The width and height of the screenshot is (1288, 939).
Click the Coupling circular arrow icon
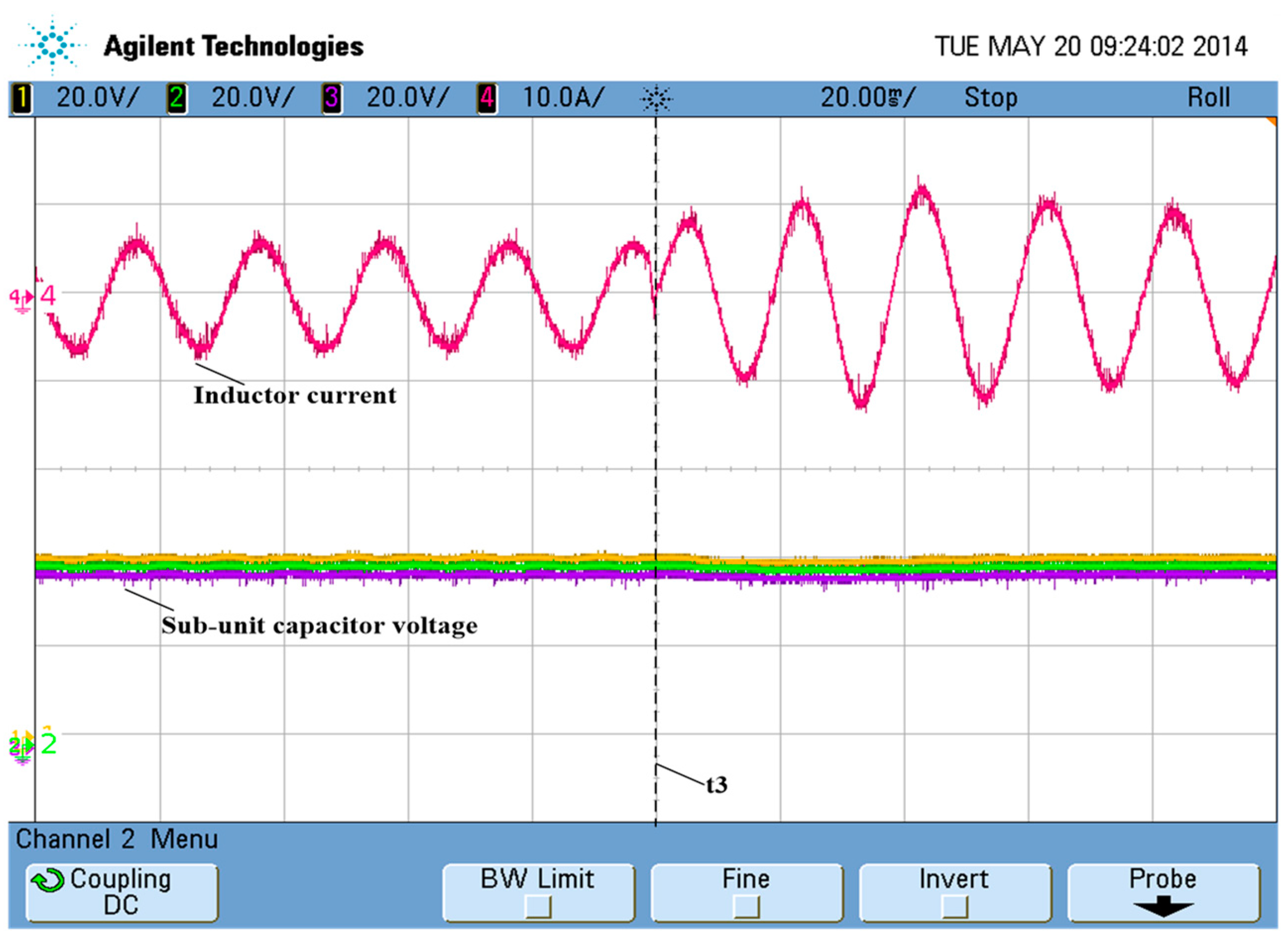(x=48, y=881)
